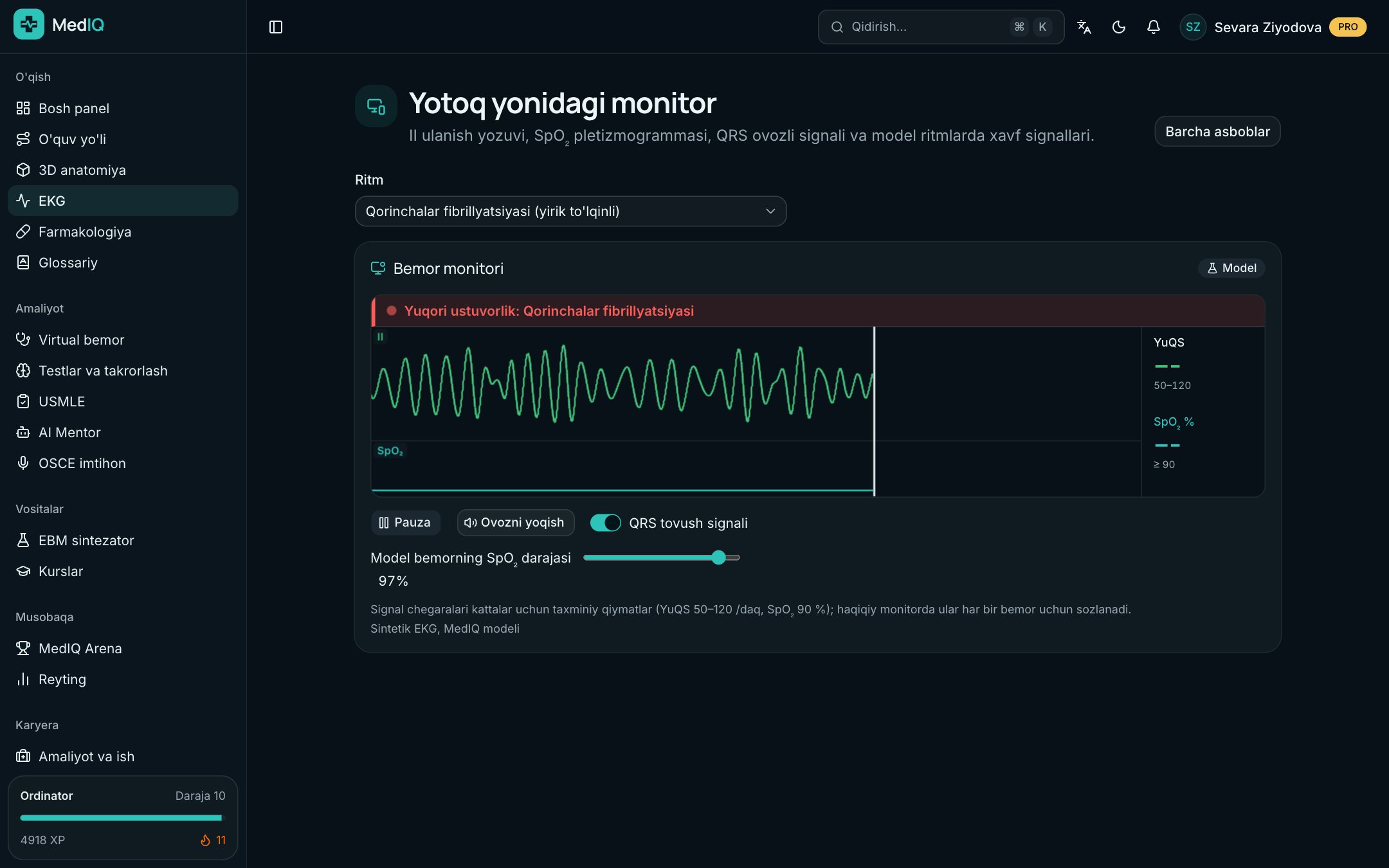Open Amaliyot va ish
The image size is (1389, 868).
[123, 756]
